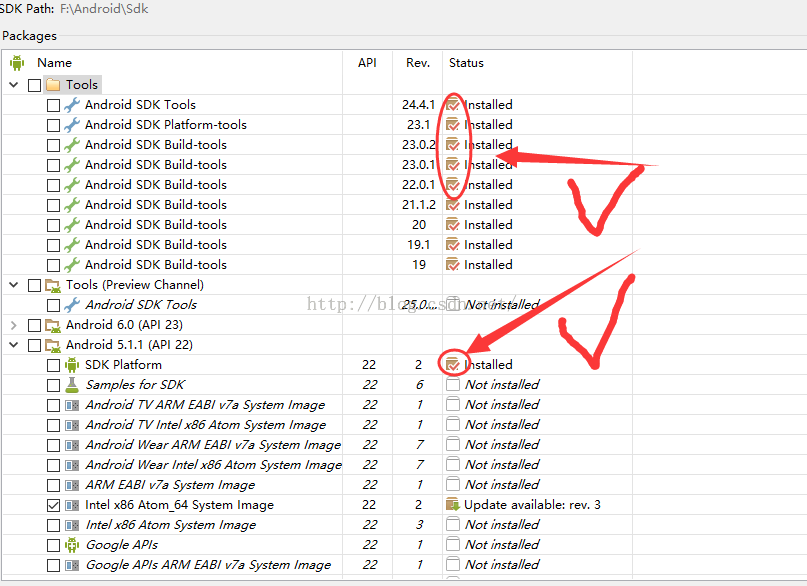Viewport: 807px width, 586px height.
Task: Click the Tools folder icon
Action: coord(53,84)
